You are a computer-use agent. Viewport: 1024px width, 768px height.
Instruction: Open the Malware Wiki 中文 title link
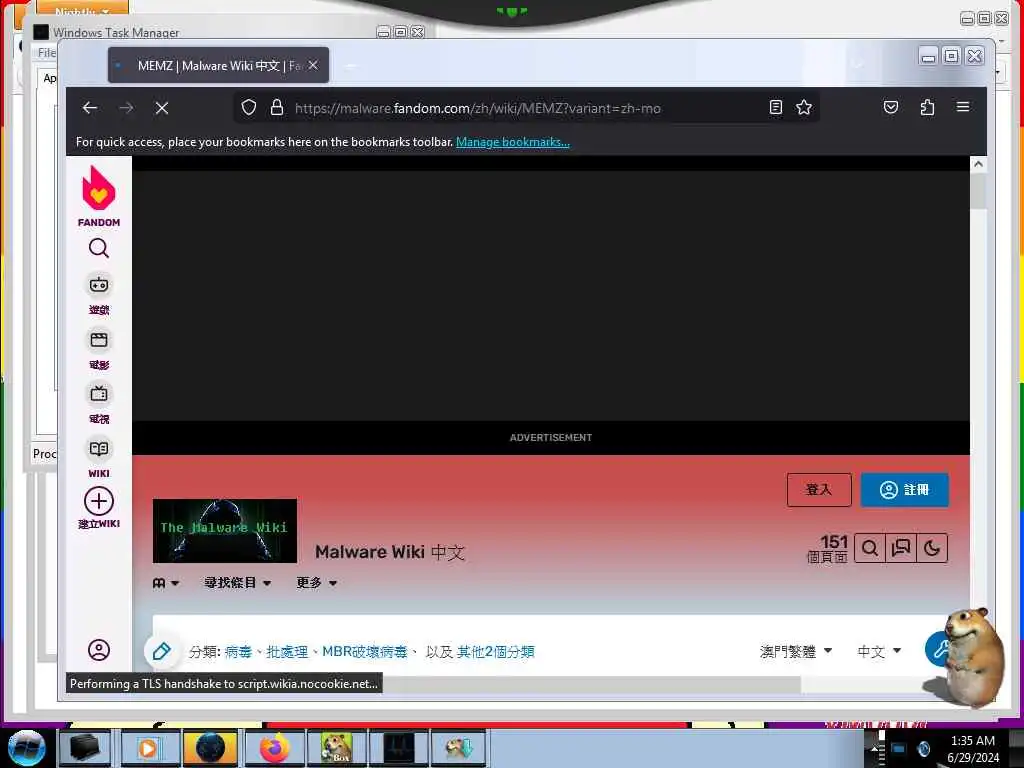390,552
